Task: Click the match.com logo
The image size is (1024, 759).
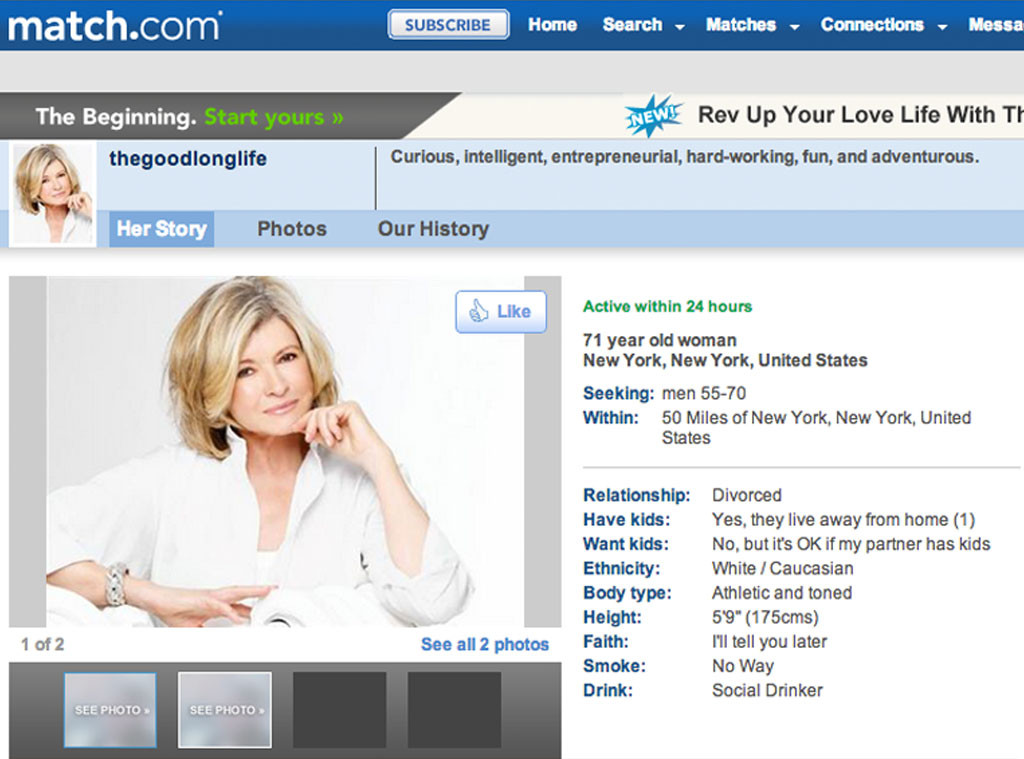Action: pyautogui.click(x=113, y=25)
